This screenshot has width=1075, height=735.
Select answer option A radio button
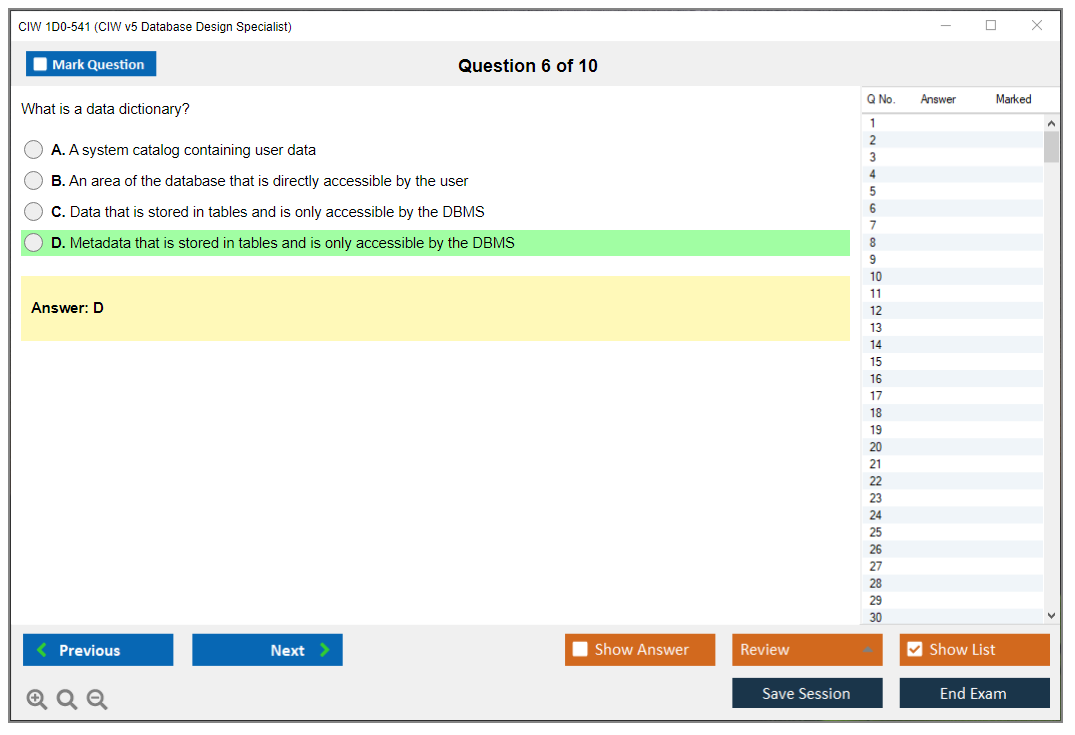click(x=34, y=150)
